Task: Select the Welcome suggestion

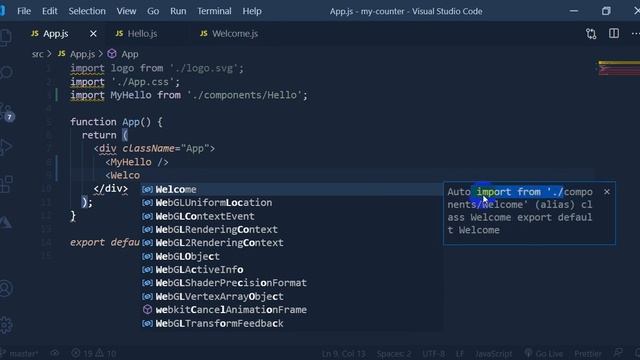Action: pyautogui.click(x=292, y=189)
